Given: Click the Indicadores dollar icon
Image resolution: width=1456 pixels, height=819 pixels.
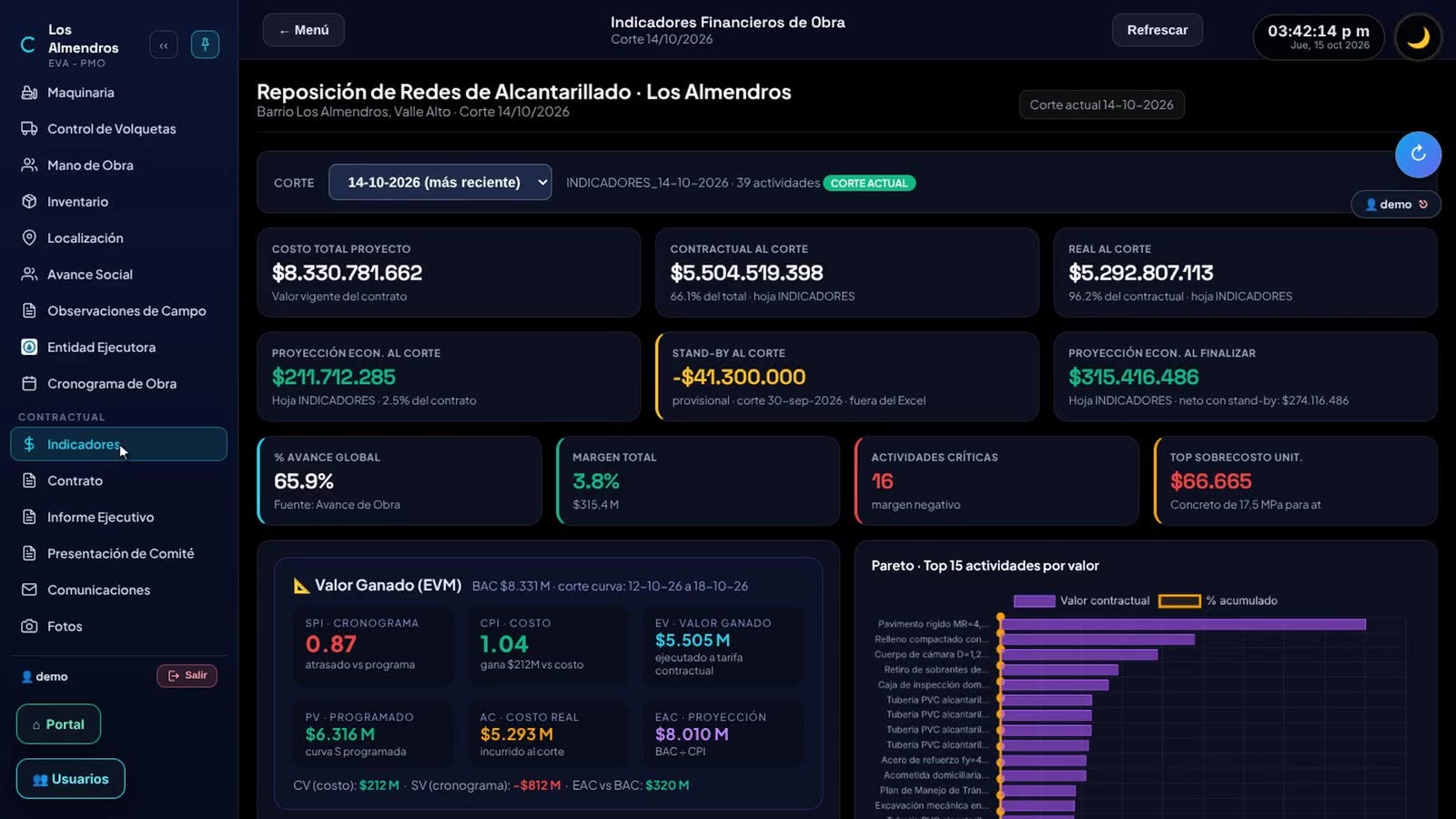Looking at the screenshot, I should (x=29, y=444).
